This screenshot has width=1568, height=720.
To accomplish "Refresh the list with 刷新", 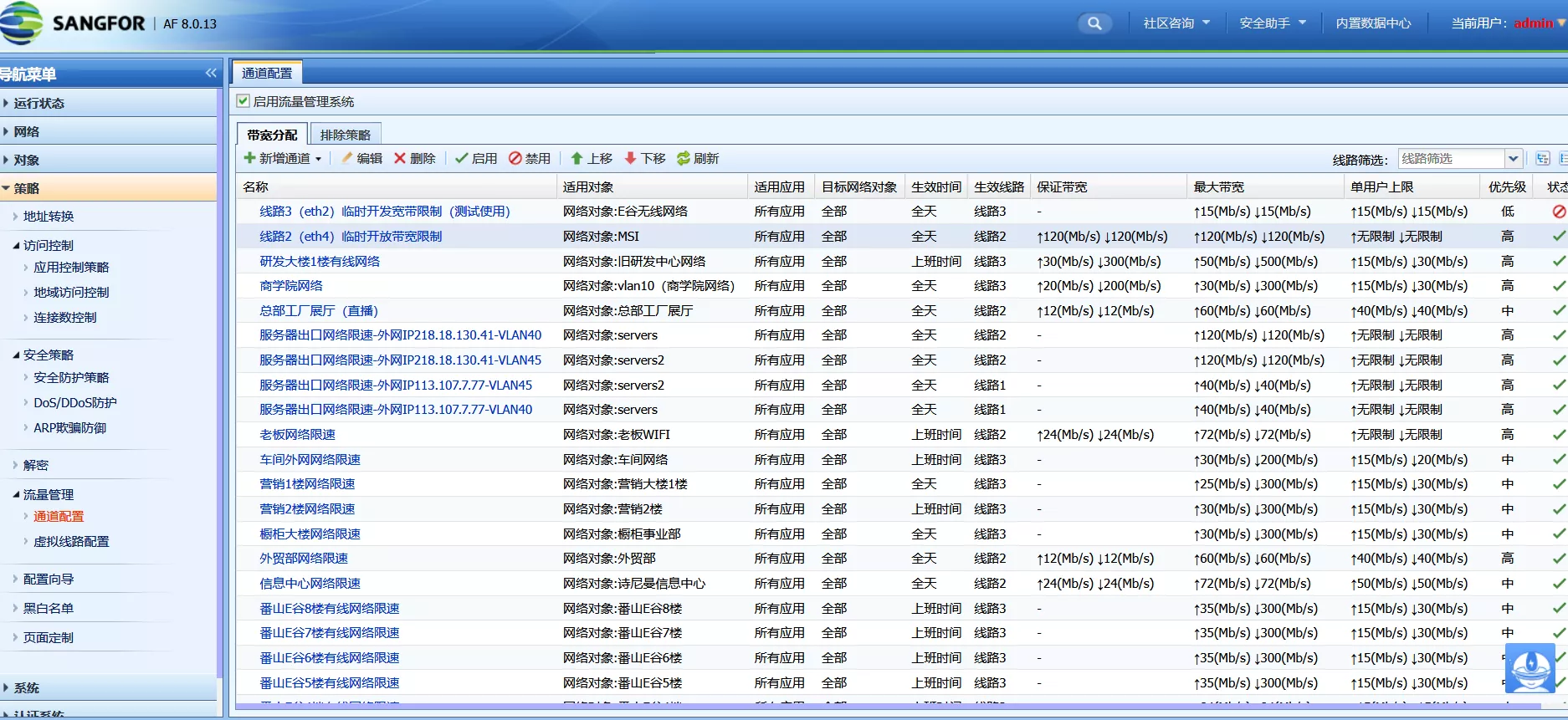I will (x=697, y=158).
